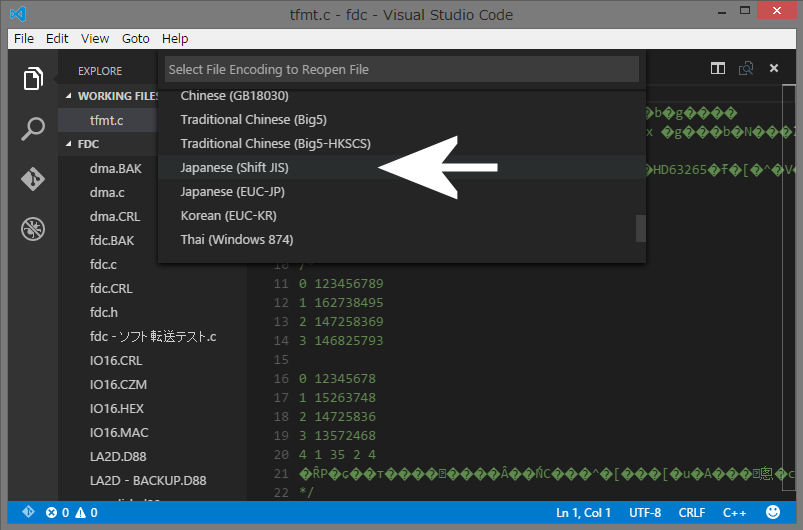Click editor line 14 text '3 146825793'

[341, 341]
